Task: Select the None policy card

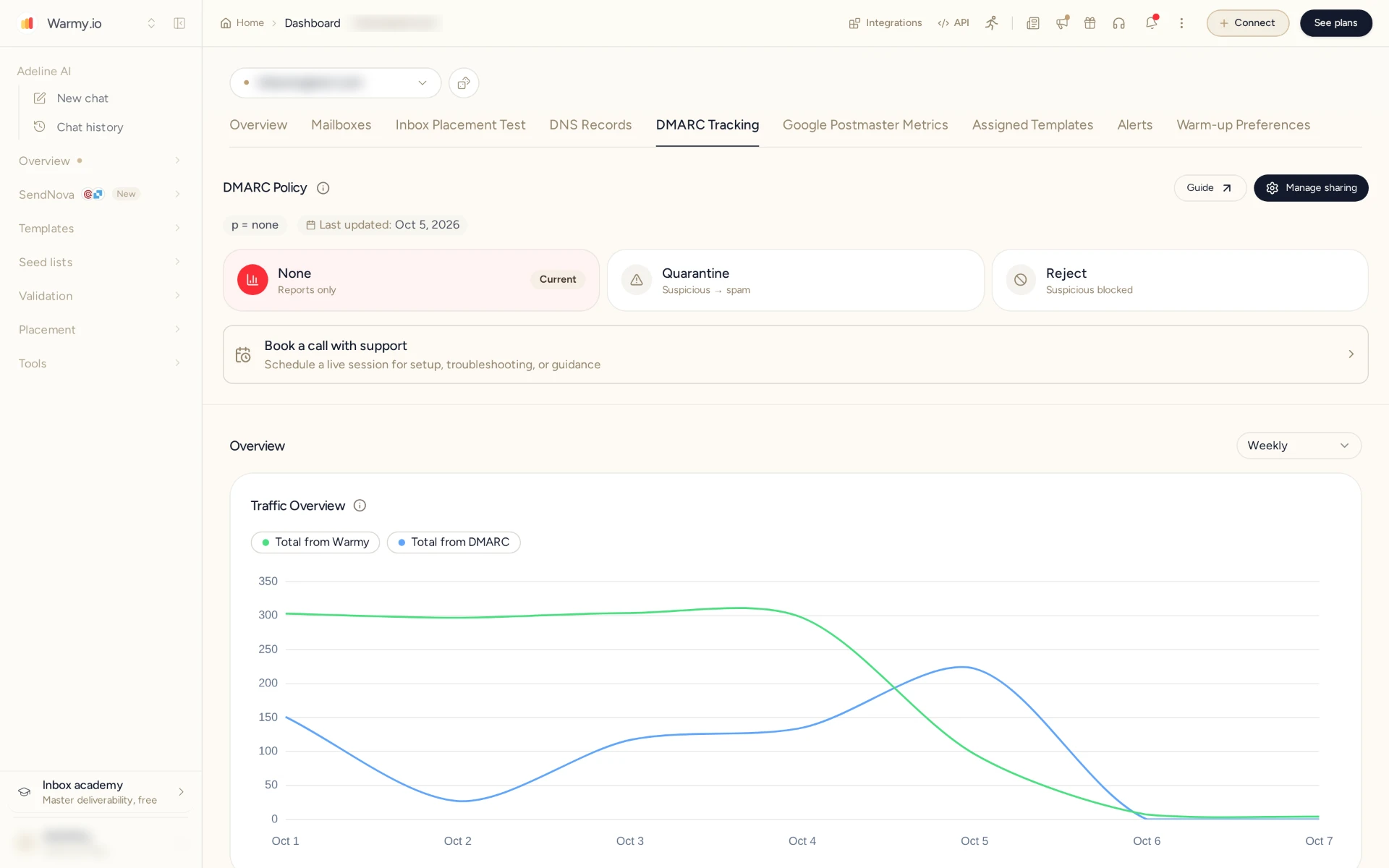Action: (411, 280)
